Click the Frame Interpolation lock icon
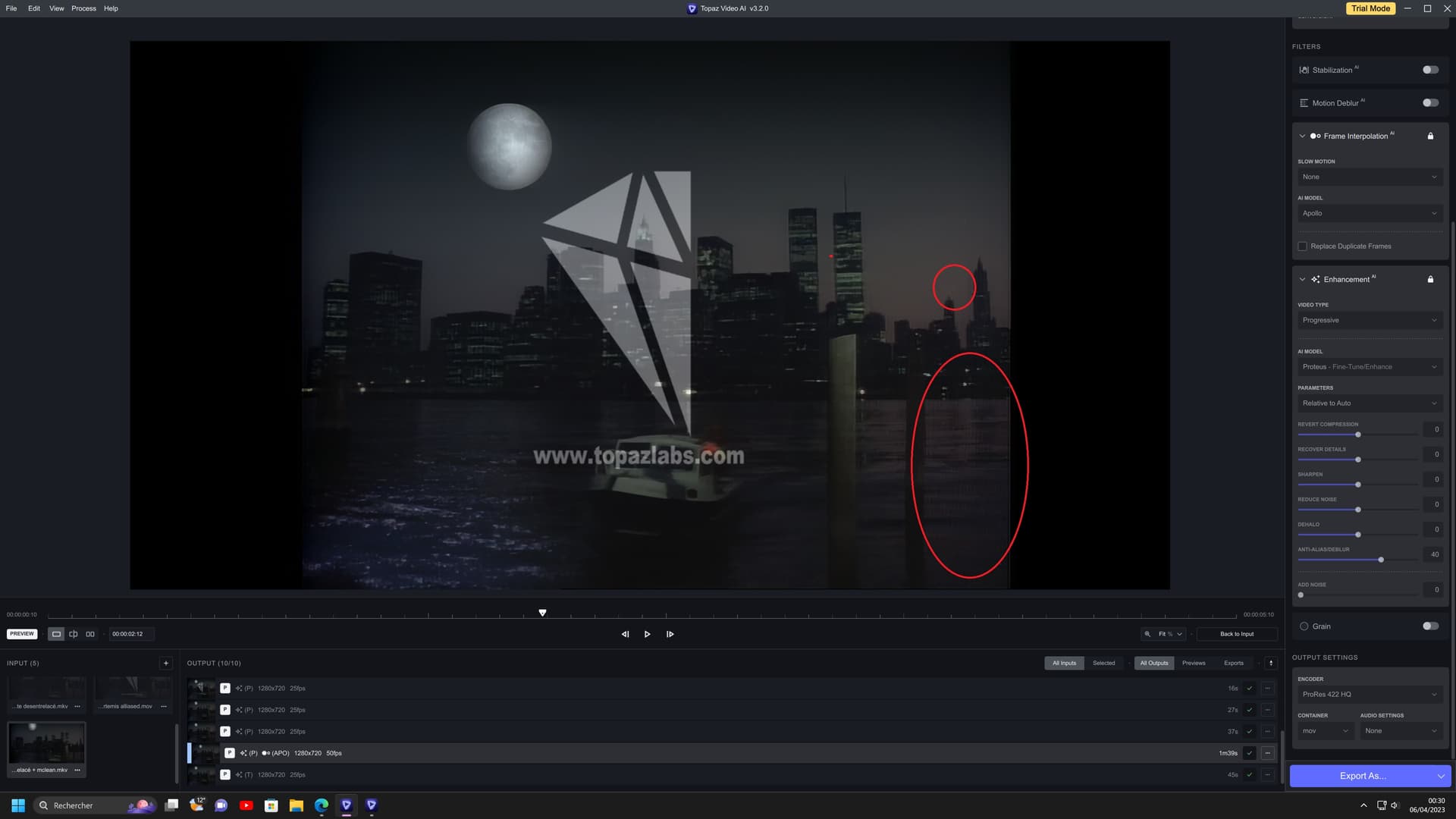 [x=1430, y=136]
